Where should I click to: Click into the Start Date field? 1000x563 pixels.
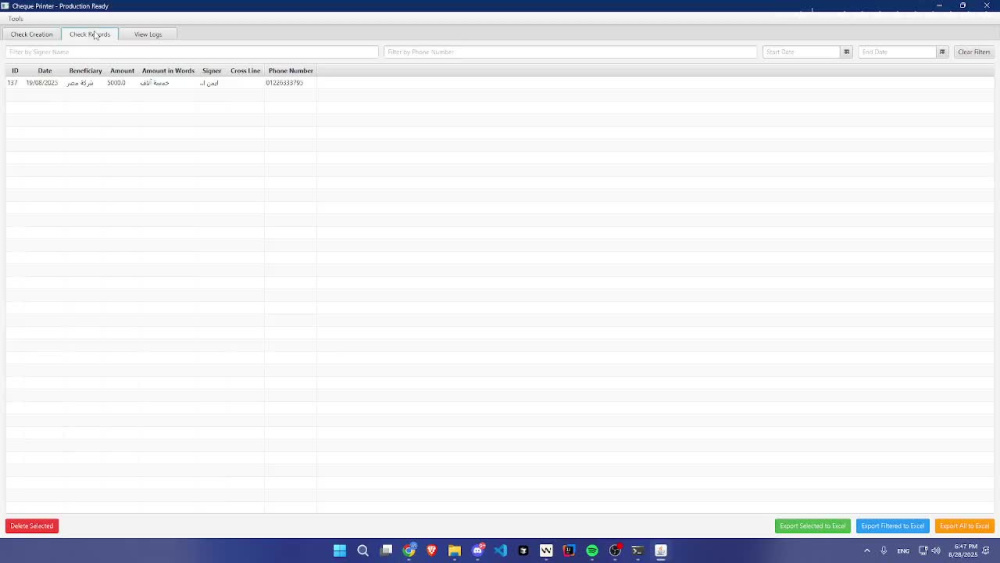801,52
